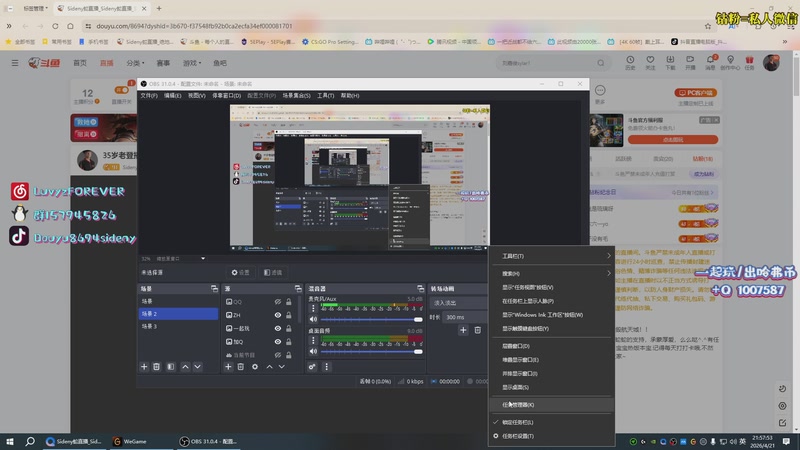Open 淡入淡出 transition dropdown

pos(458,303)
